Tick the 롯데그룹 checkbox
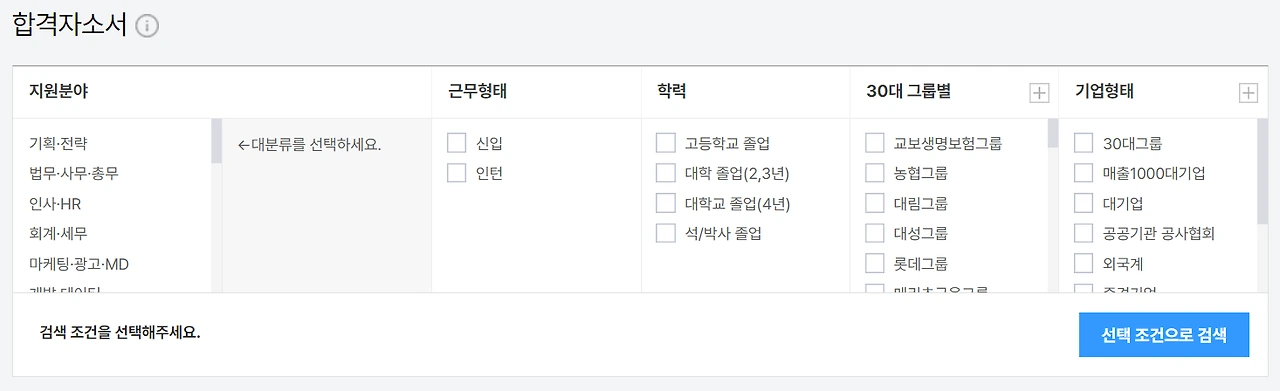Image resolution: width=1280 pixels, height=391 pixels. click(875, 263)
